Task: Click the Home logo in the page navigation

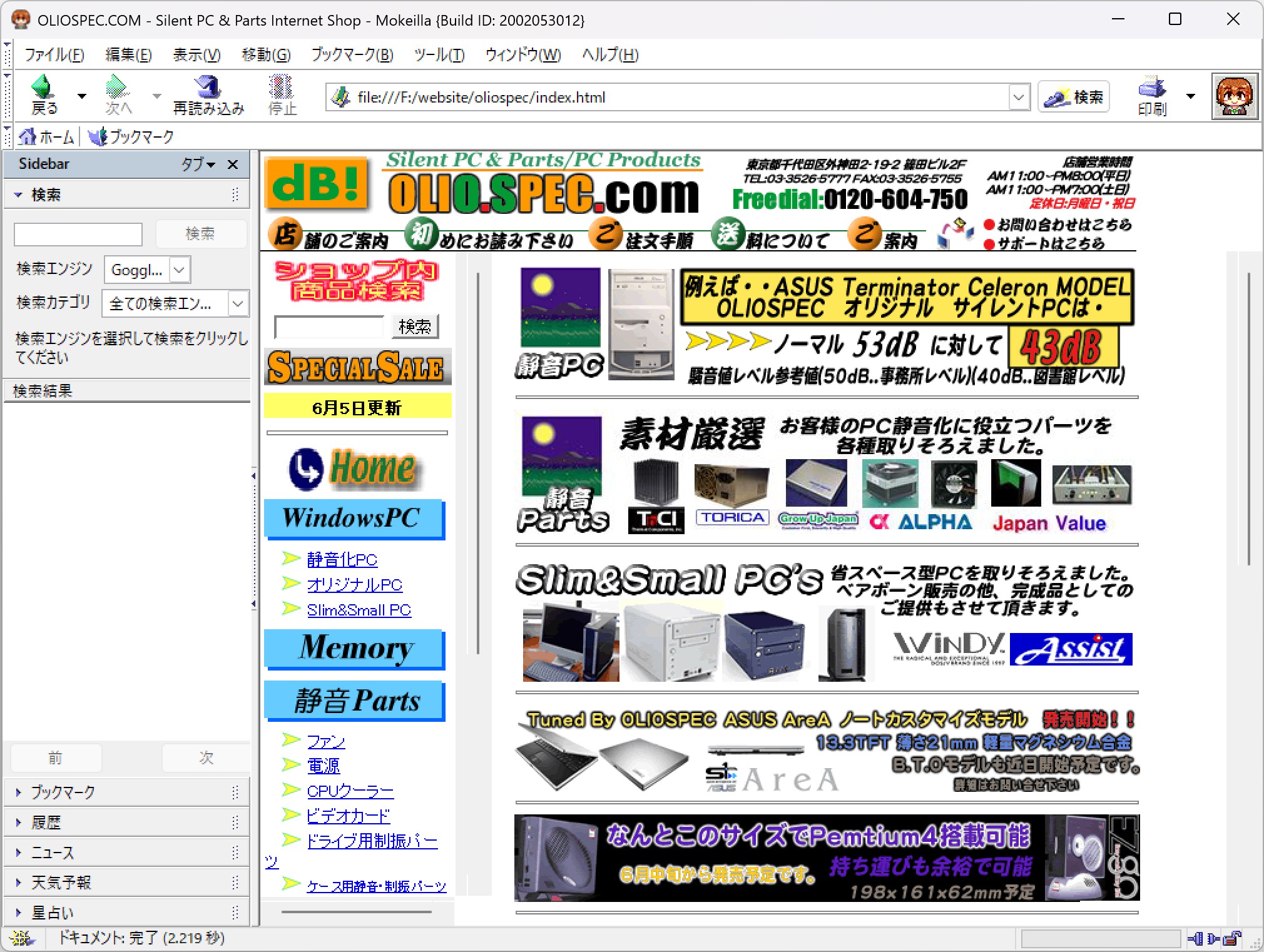Action: [x=354, y=468]
